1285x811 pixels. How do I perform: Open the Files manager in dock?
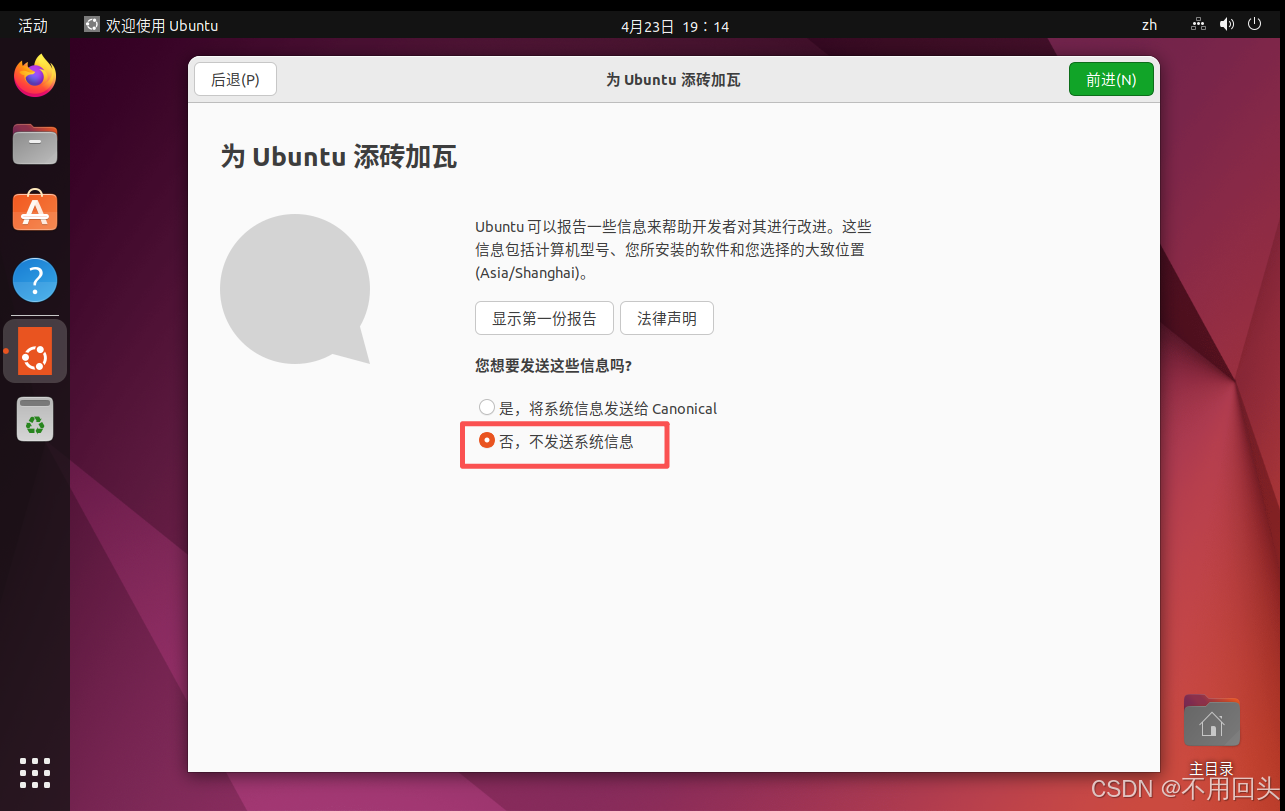[35, 145]
